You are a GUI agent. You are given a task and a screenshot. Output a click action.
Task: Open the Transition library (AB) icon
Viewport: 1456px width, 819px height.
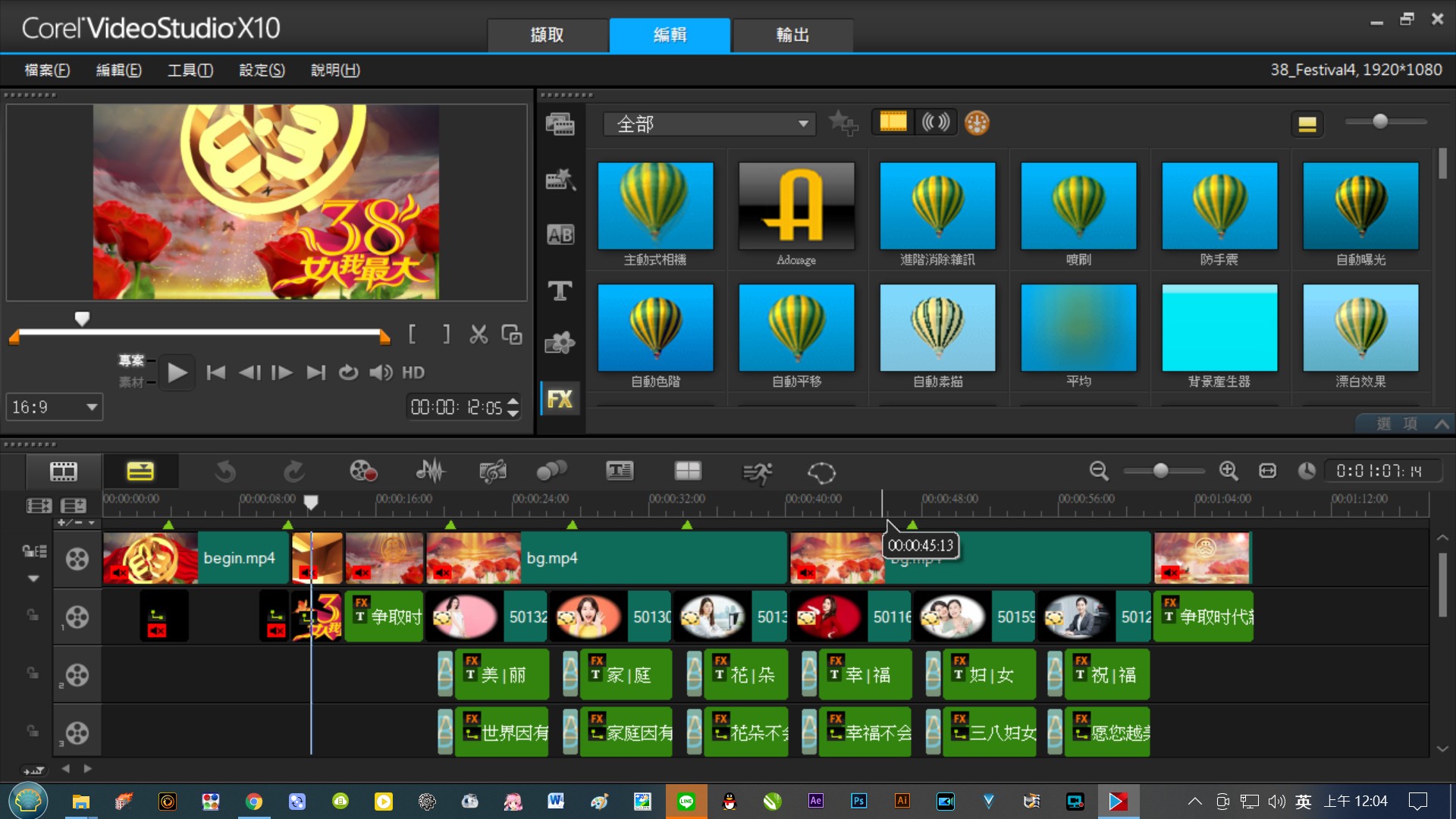560,235
